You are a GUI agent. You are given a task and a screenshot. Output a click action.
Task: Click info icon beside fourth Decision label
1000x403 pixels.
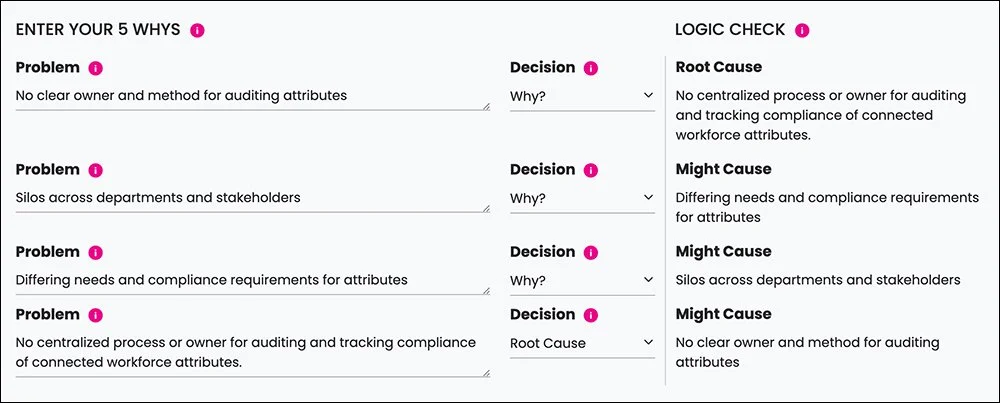(x=591, y=315)
